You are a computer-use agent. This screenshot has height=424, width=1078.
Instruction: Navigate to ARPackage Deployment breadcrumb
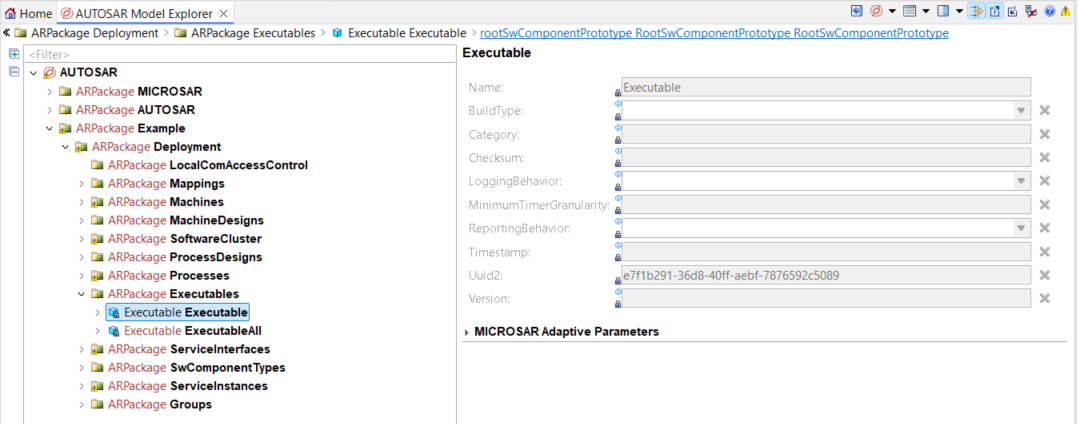[x=87, y=32]
